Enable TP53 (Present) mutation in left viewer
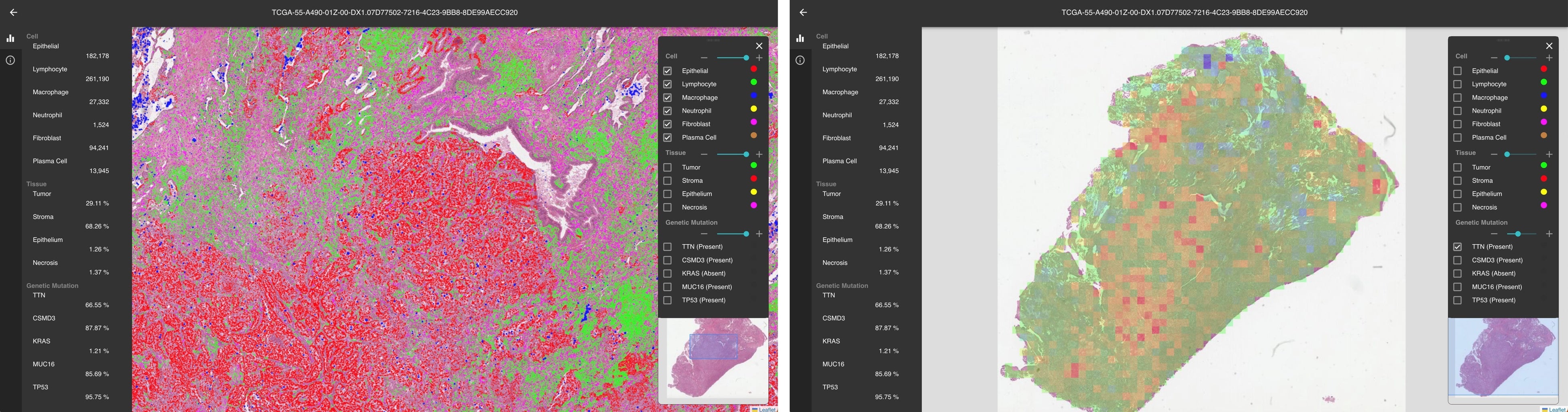Screen dimensions: 1568x412 click(668, 301)
